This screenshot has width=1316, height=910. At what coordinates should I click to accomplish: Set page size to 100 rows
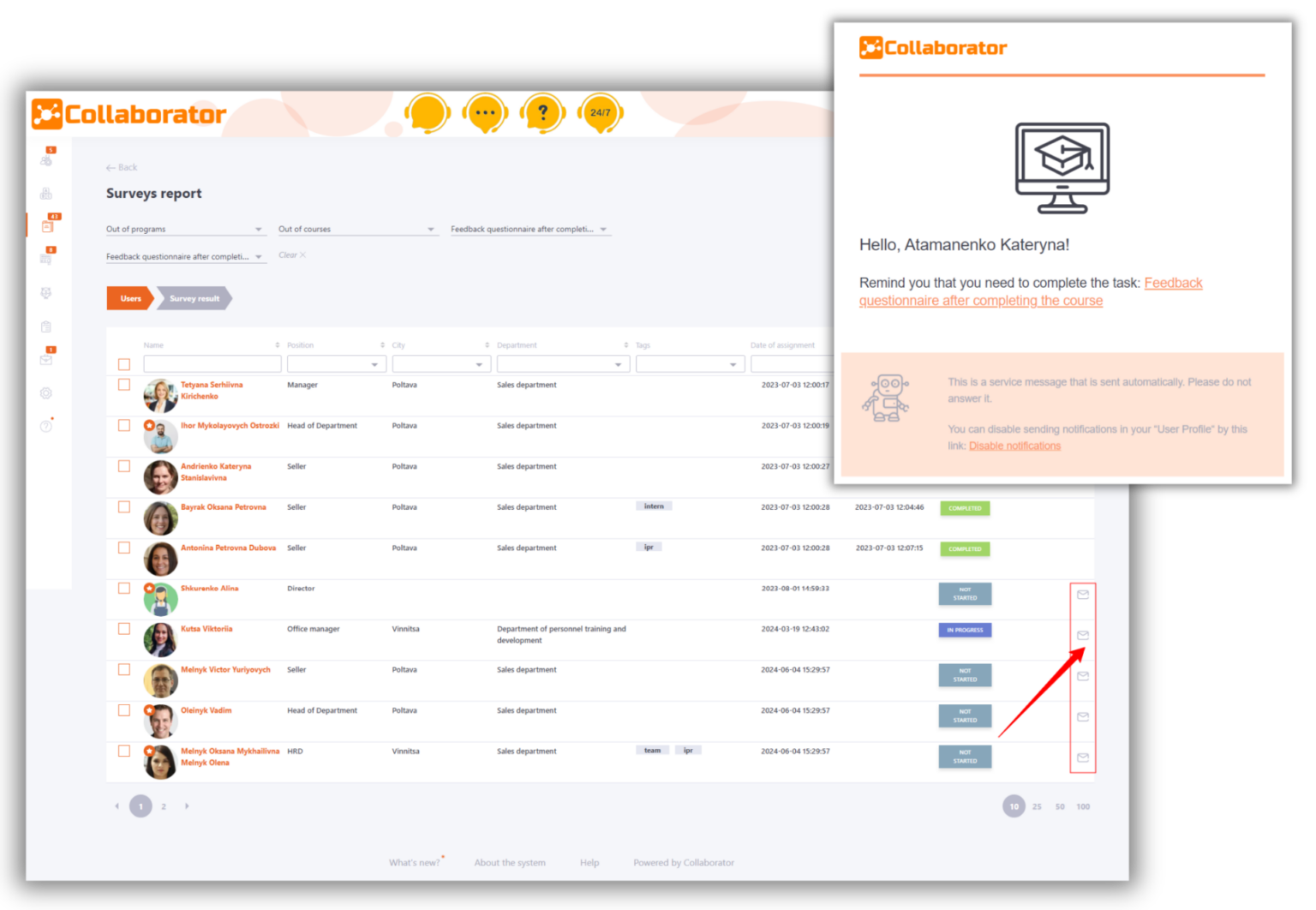point(1083,806)
